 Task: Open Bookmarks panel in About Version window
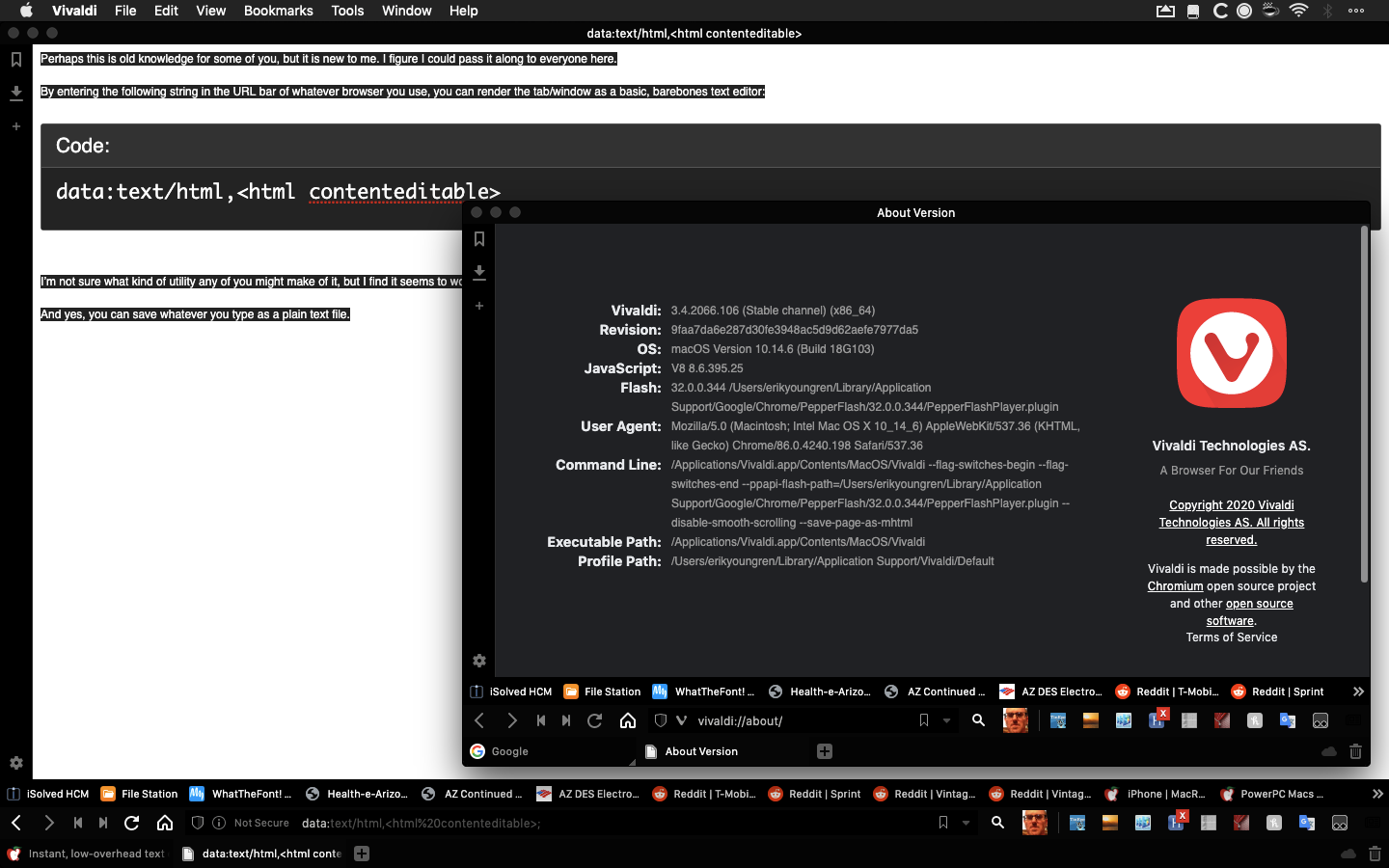[x=479, y=239]
